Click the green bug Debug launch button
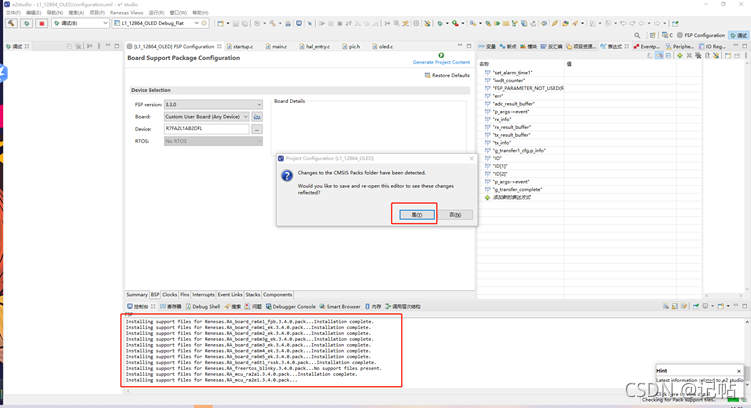Screen dimensions: 751x408 26,23
